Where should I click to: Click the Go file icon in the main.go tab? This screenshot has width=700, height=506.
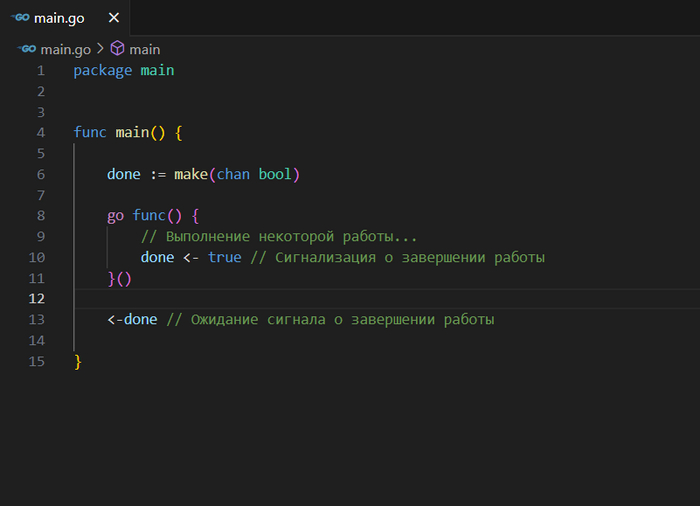coord(19,18)
